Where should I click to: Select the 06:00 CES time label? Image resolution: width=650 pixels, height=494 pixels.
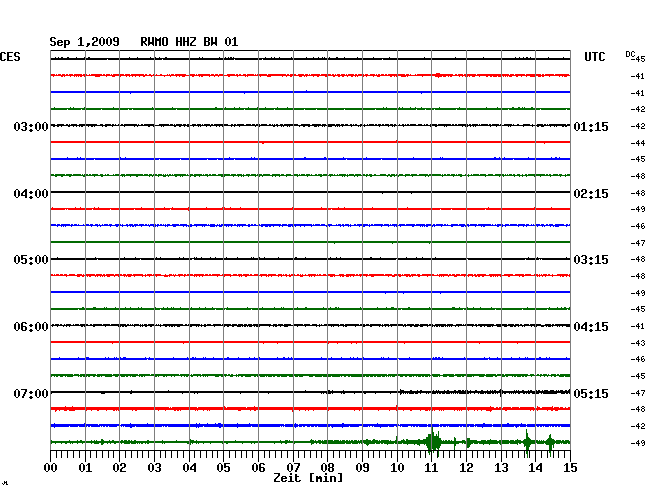pyautogui.click(x=31, y=327)
